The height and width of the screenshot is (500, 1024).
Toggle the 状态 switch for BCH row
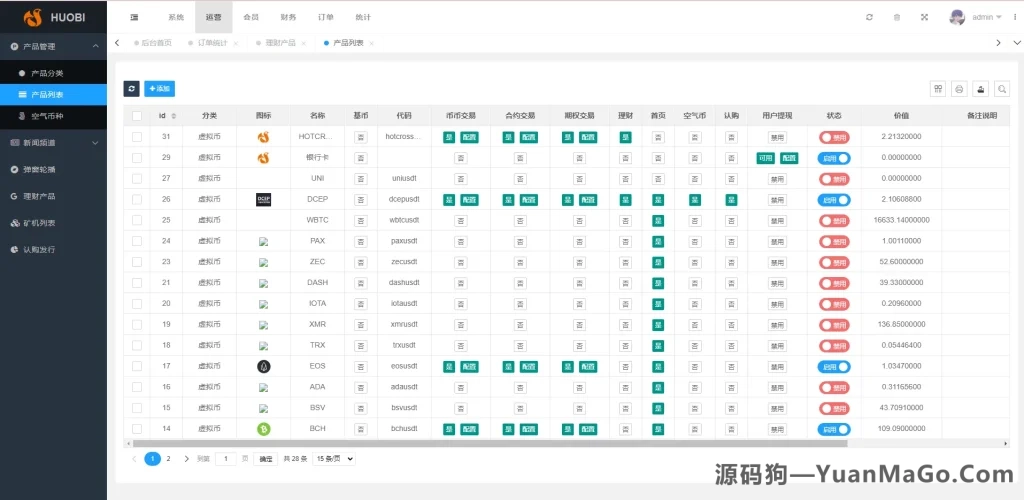pyautogui.click(x=834, y=429)
